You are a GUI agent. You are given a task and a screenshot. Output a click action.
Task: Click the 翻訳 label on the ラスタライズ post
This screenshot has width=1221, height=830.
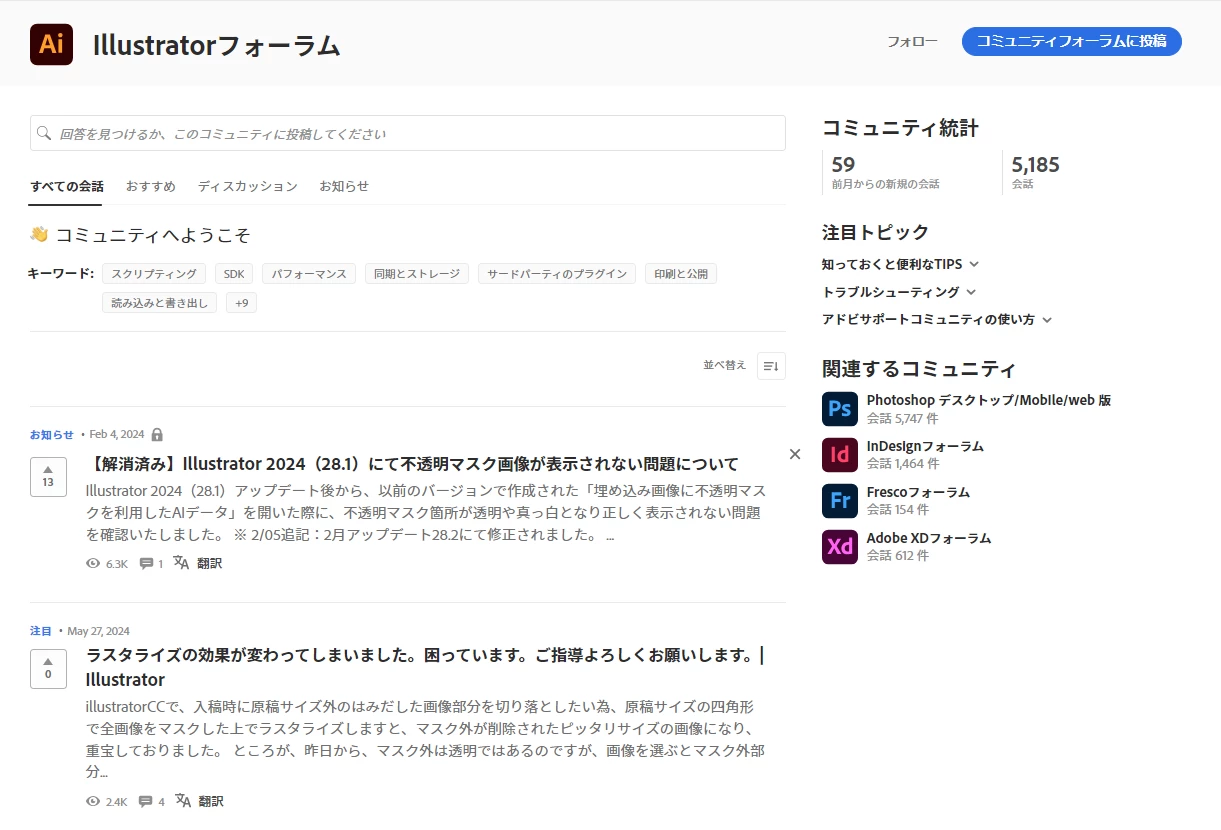click(x=211, y=801)
